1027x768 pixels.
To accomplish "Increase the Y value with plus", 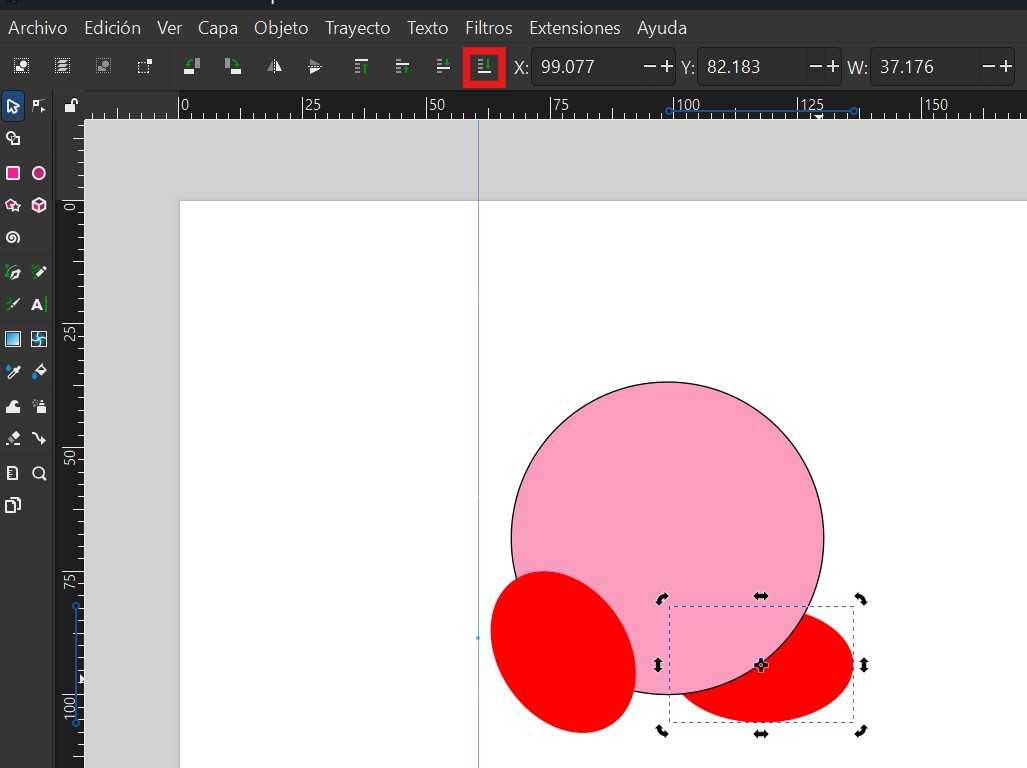I will coord(832,67).
